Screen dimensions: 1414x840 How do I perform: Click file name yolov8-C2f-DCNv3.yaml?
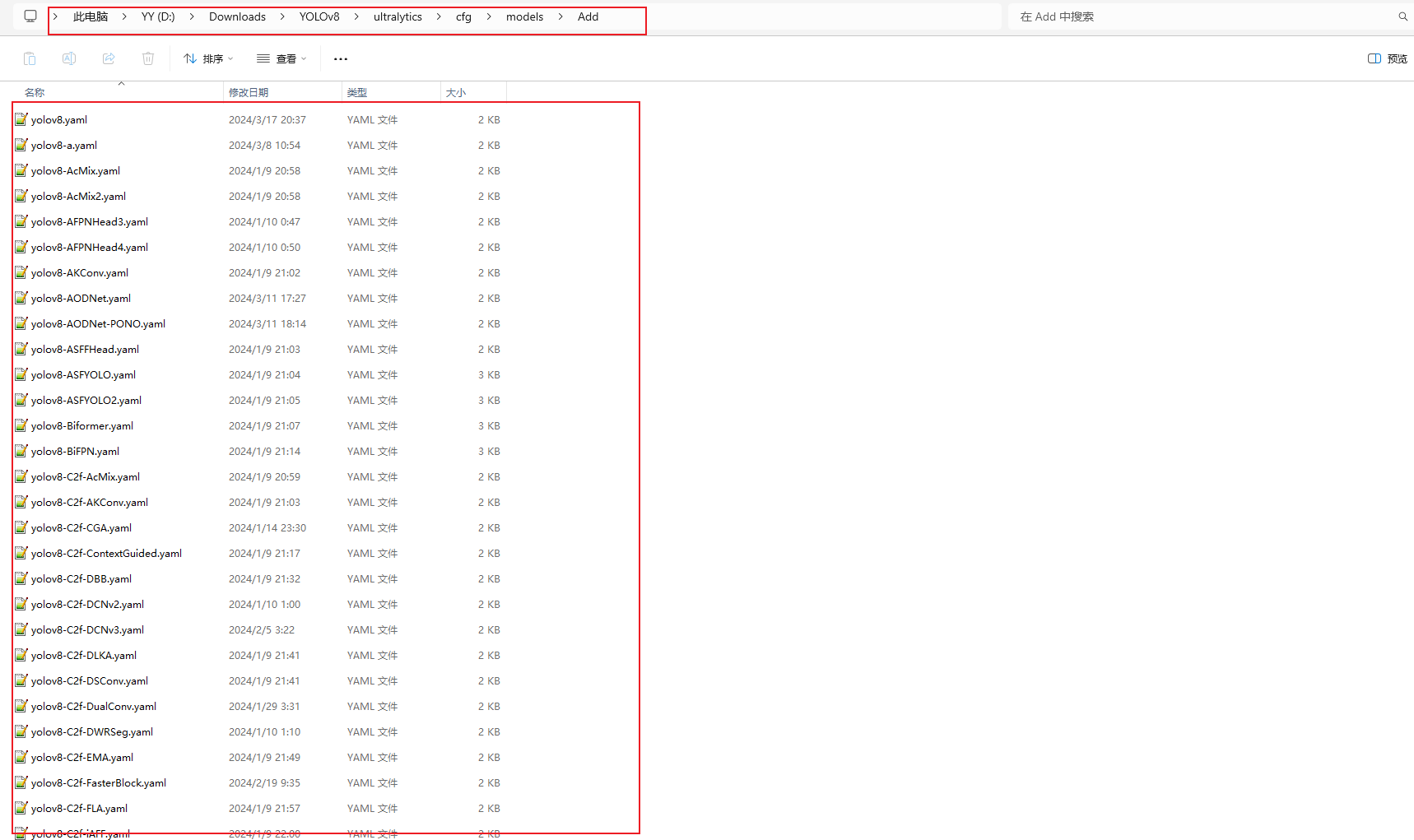pos(87,629)
